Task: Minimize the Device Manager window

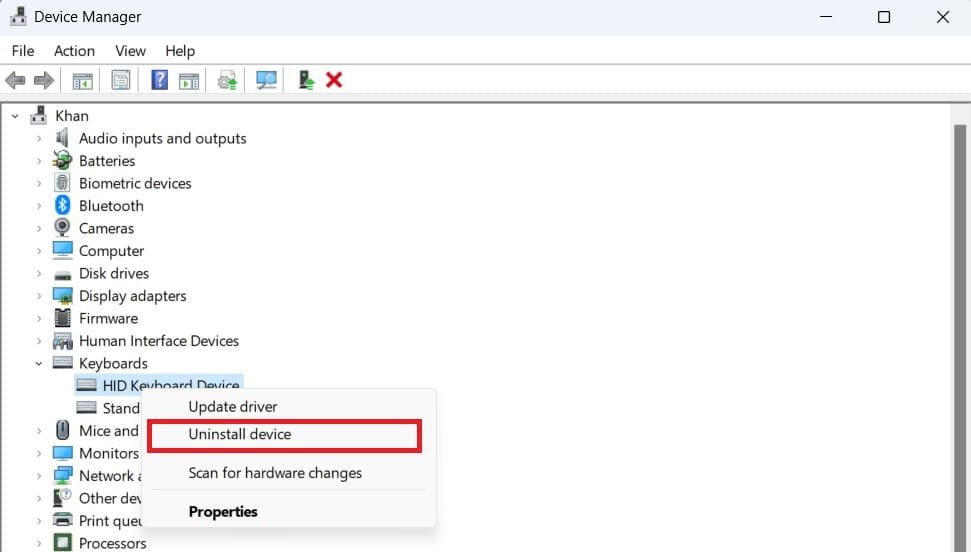Action: [x=825, y=17]
